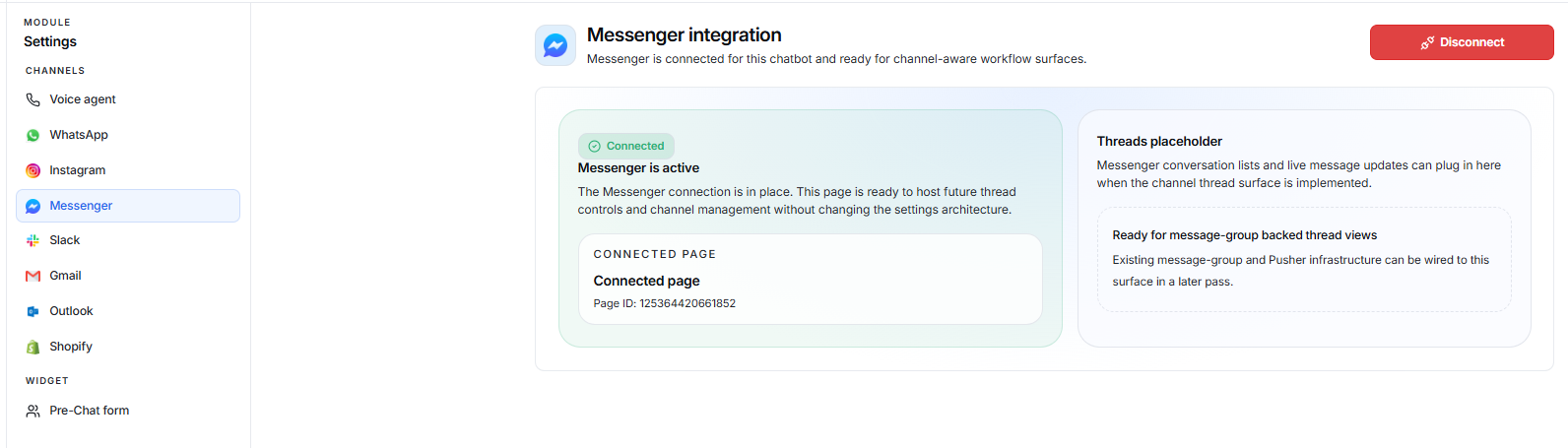Click the Voice agent phone icon

click(33, 99)
